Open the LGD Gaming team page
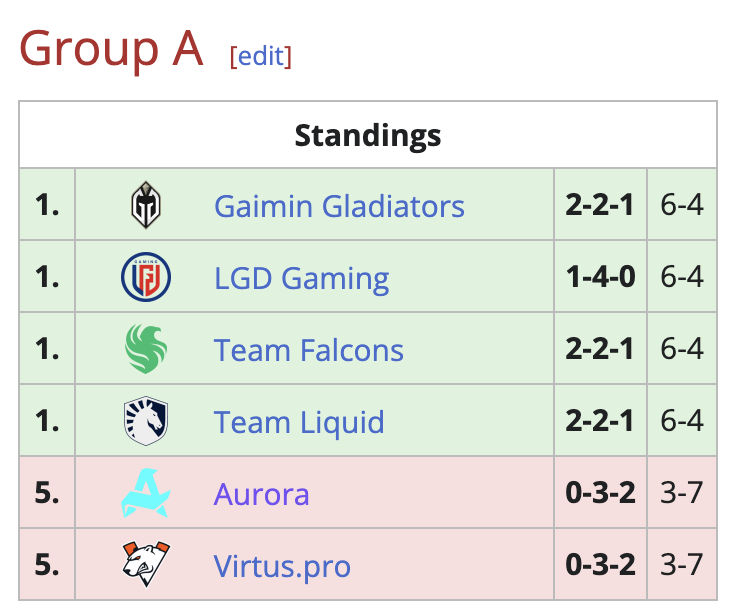This screenshot has height=608, width=750. click(301, 278)
